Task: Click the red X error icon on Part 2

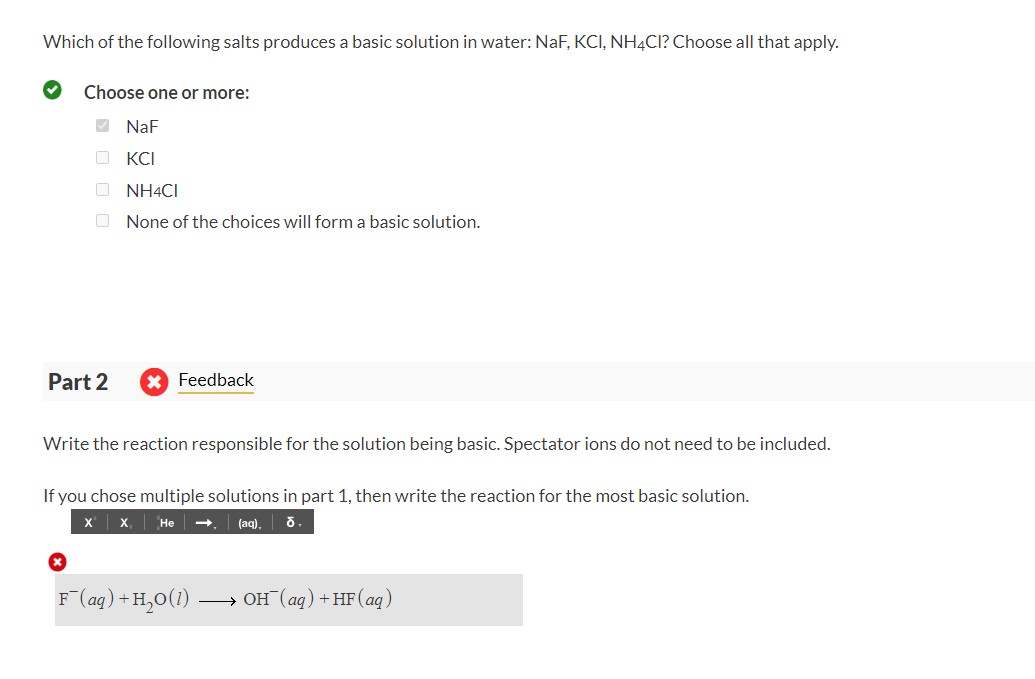Action: 154,382
